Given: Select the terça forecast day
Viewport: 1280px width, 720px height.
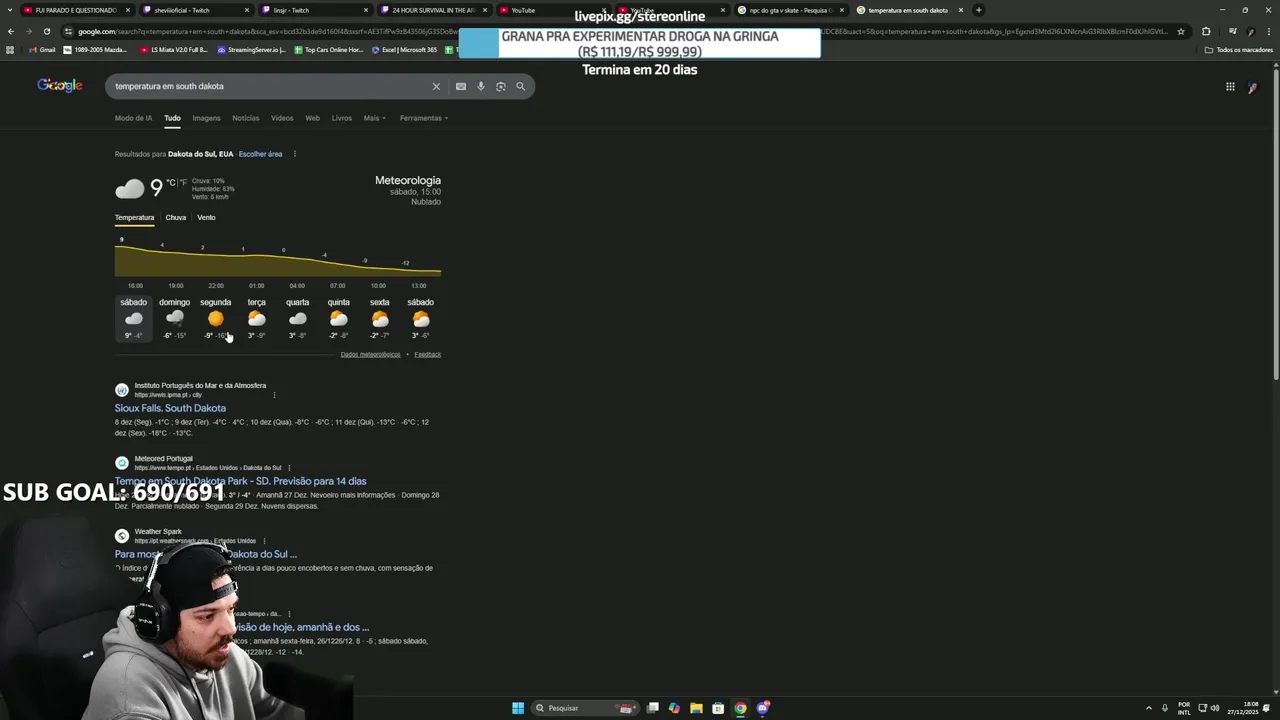Looking at the screenshot, I should click(257, 318).
